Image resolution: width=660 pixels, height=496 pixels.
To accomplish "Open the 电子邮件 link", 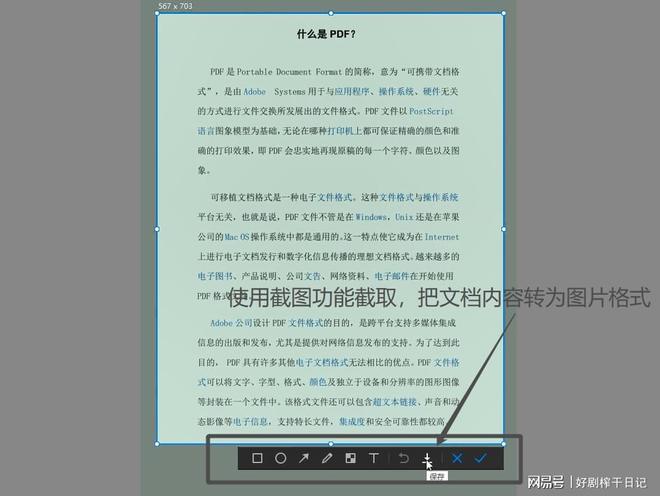I will 391,276.
